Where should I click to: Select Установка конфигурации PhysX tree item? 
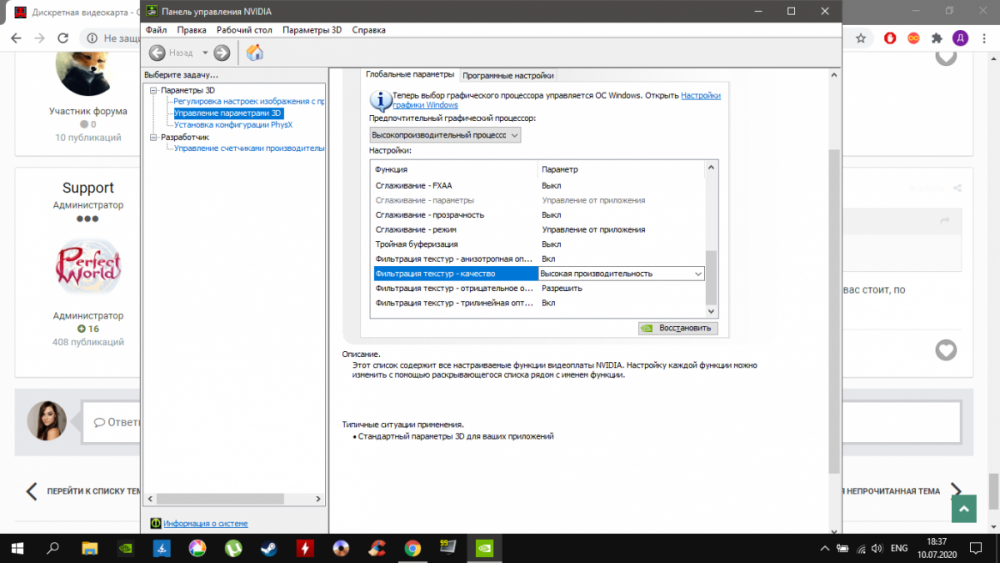233,125
